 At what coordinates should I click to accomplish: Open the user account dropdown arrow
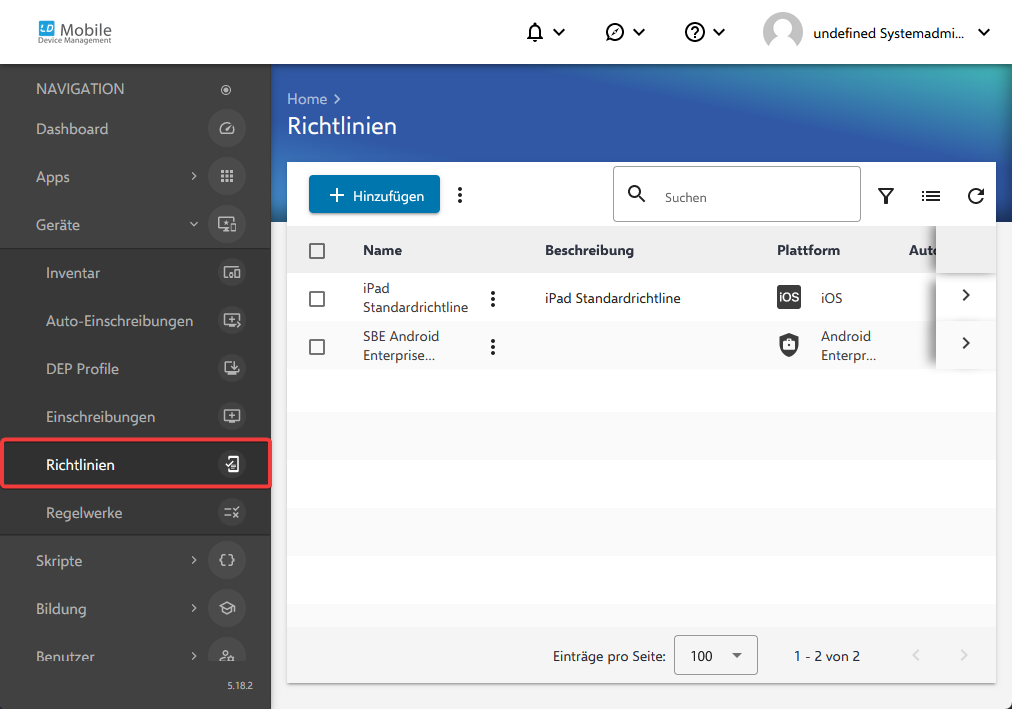point(984,32)
